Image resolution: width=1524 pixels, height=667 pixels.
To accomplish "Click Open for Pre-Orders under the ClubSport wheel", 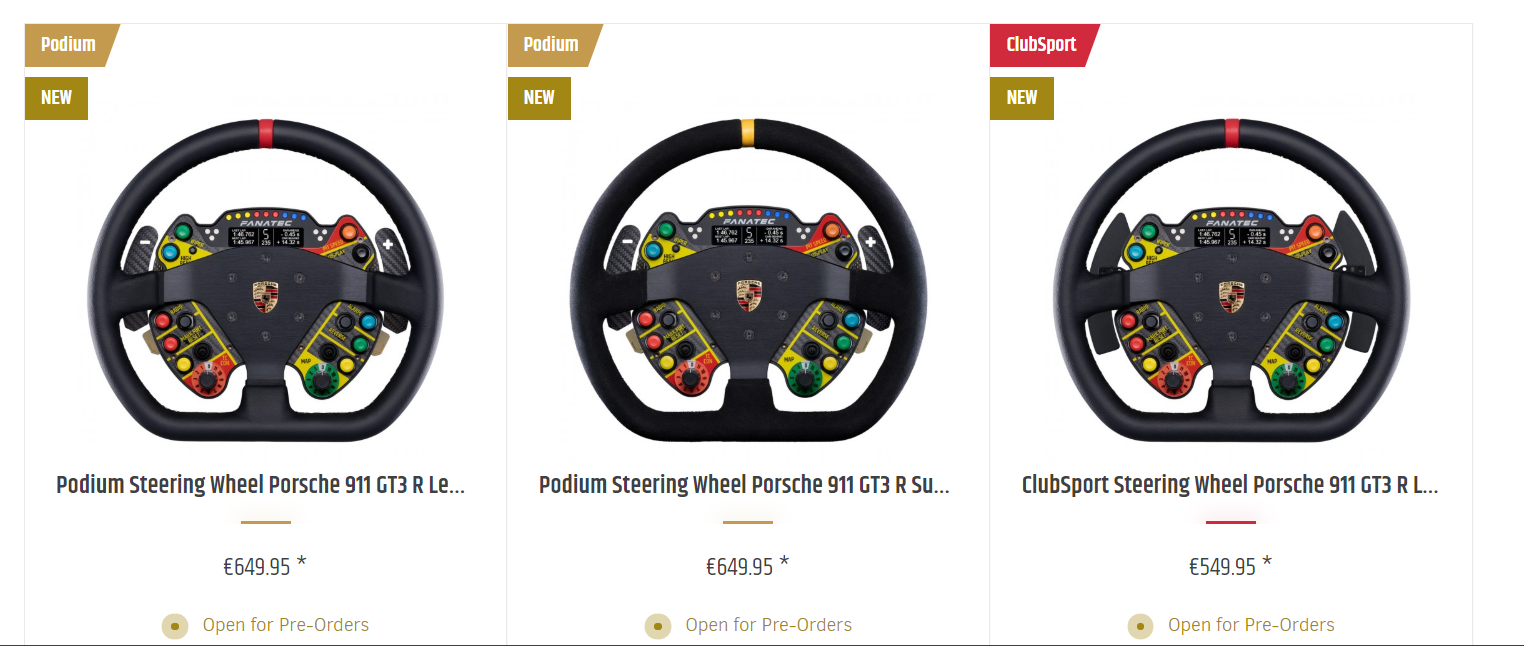I will 1252,625.
